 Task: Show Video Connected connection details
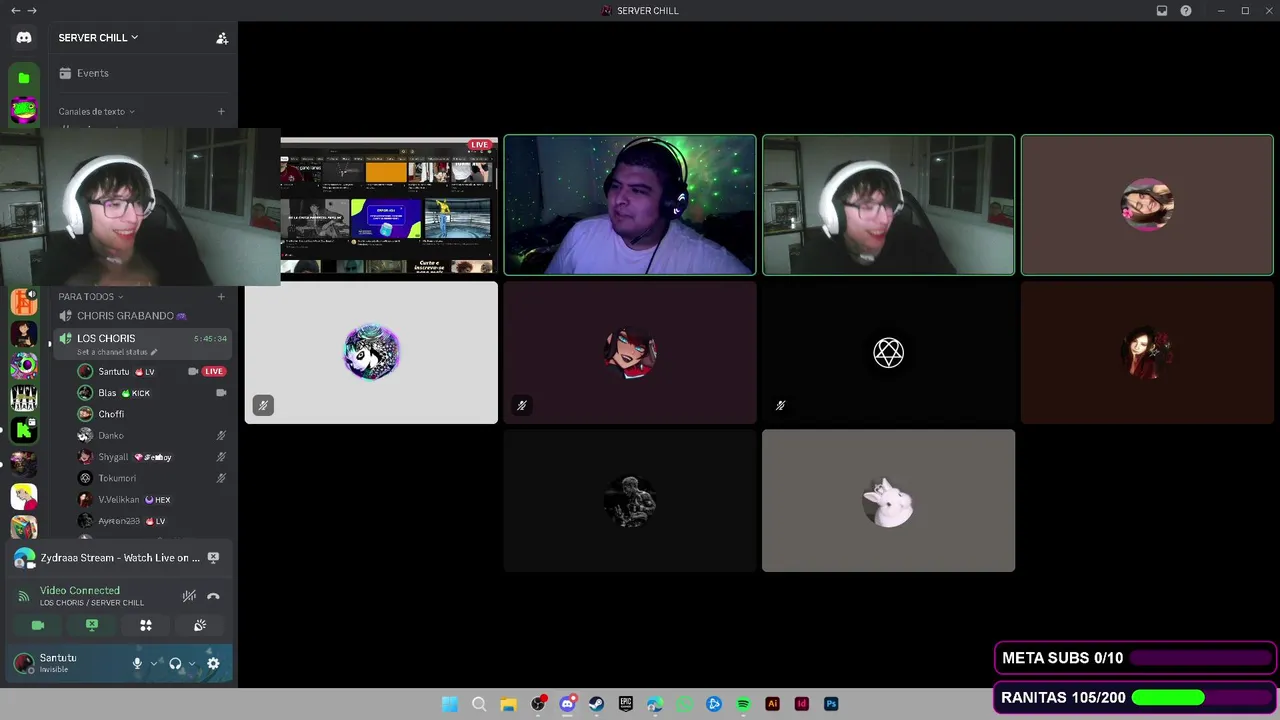[x=80, y=591]
